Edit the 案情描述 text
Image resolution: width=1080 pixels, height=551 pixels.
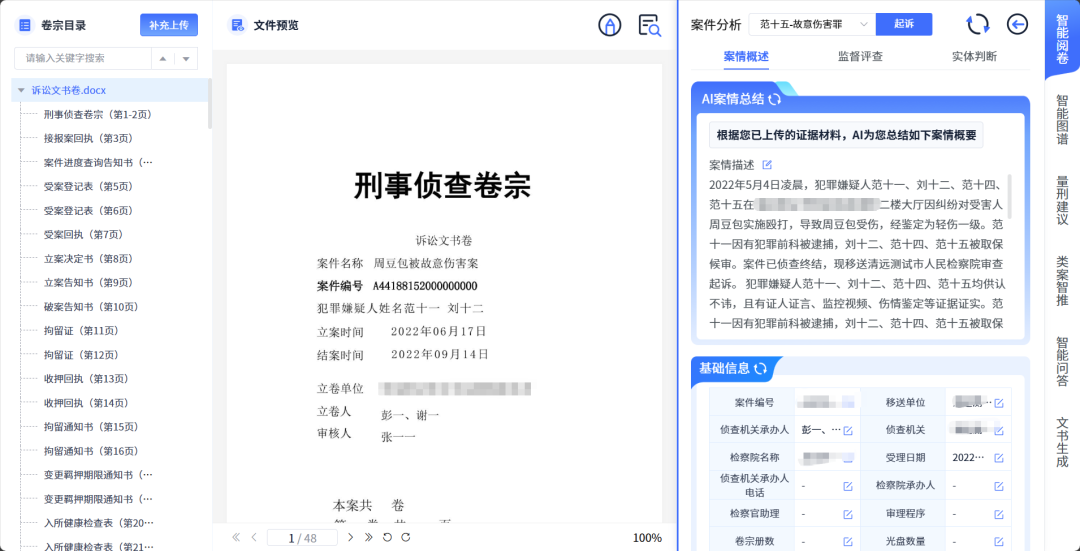[x=767, y=165]
